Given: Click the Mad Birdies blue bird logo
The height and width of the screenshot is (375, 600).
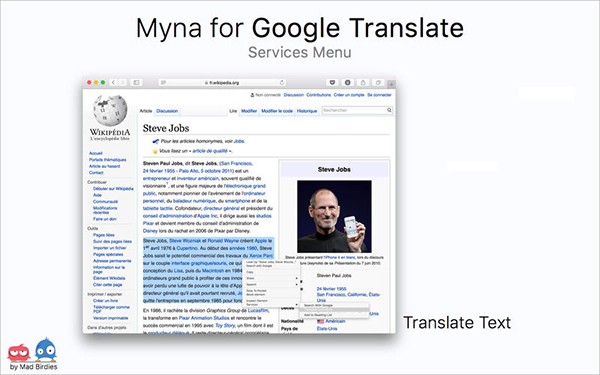Looking at the screenshot, I should point(46,350).
